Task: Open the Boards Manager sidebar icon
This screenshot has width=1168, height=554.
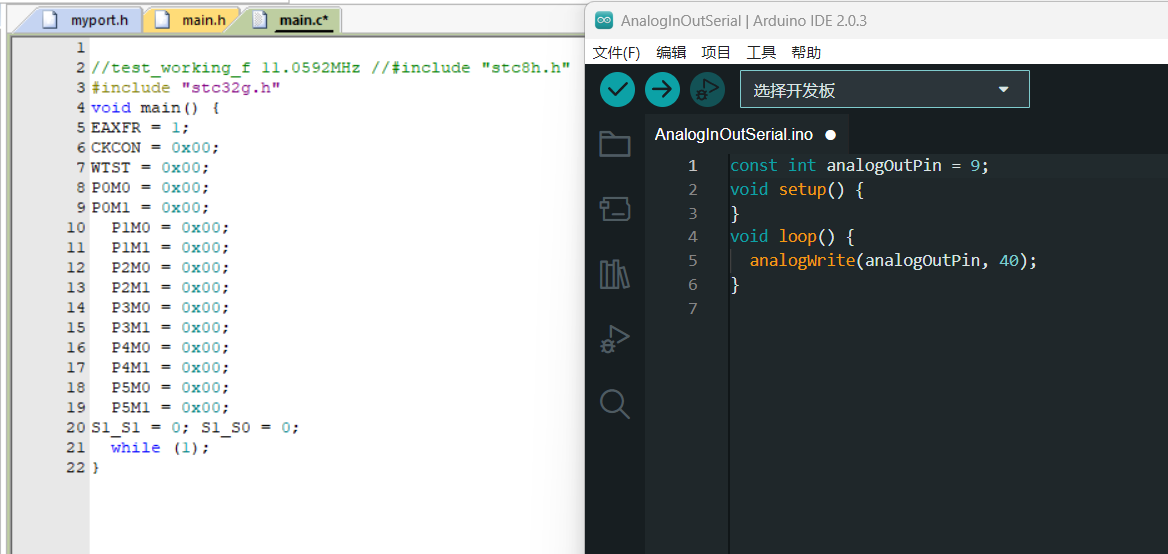Action: coord(614,209)
